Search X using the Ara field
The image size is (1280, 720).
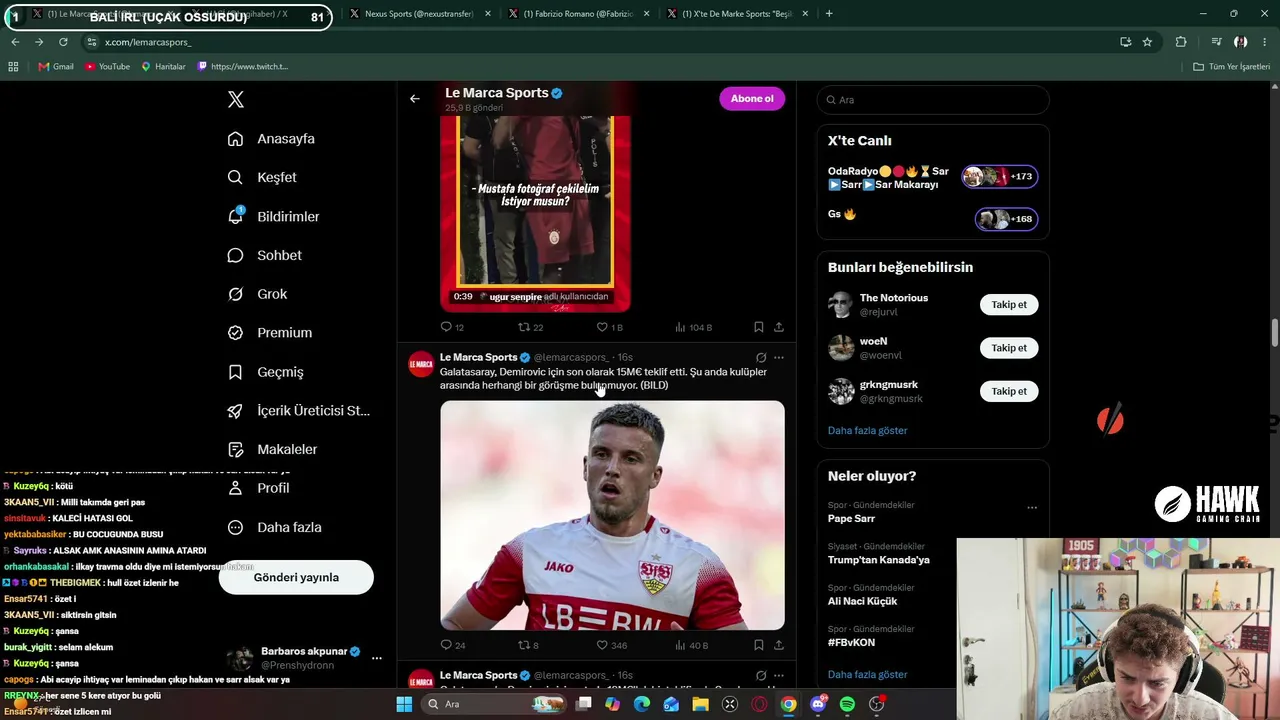point(933,100)
